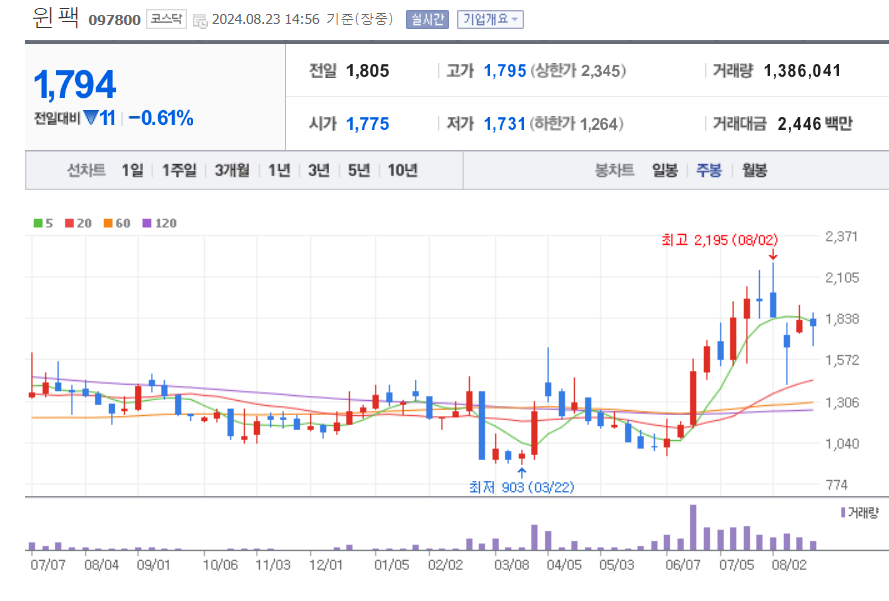Click the green 5 moving-average legend swatch
Viewport: 889px width, 601px height.
click(x=38, y=223)
